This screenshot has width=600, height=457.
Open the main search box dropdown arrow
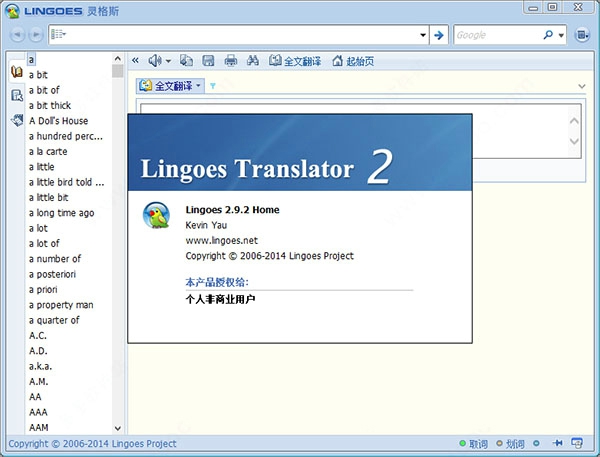click(422, 35)
